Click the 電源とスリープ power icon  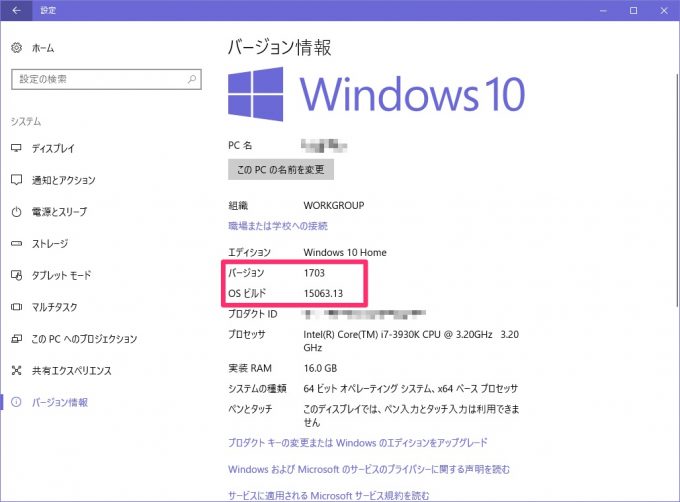16,212
